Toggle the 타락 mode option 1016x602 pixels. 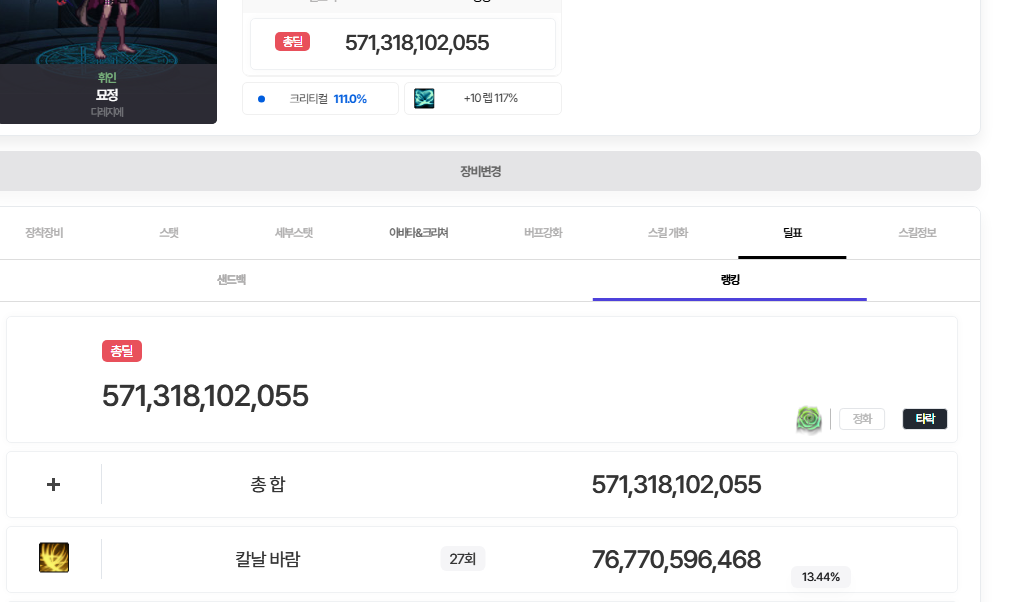[x=924, y=419]
